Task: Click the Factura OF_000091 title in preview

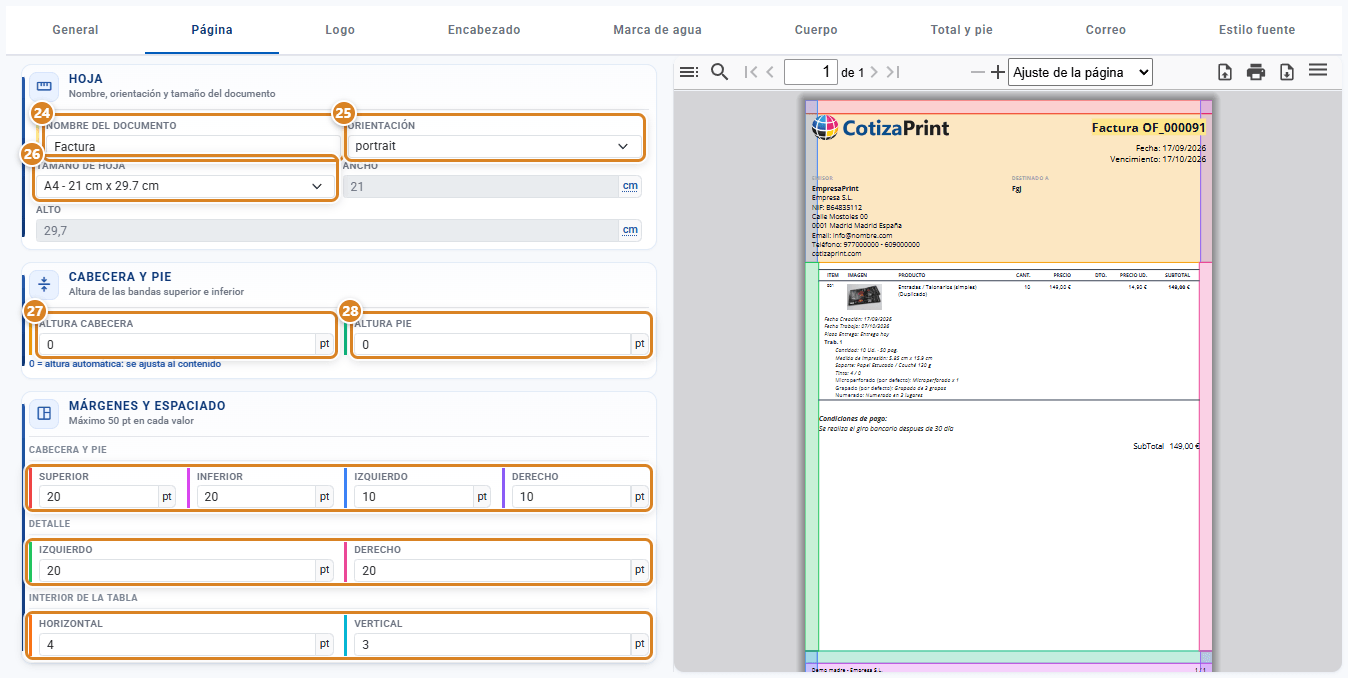Action: click(x=1149, y=128)
